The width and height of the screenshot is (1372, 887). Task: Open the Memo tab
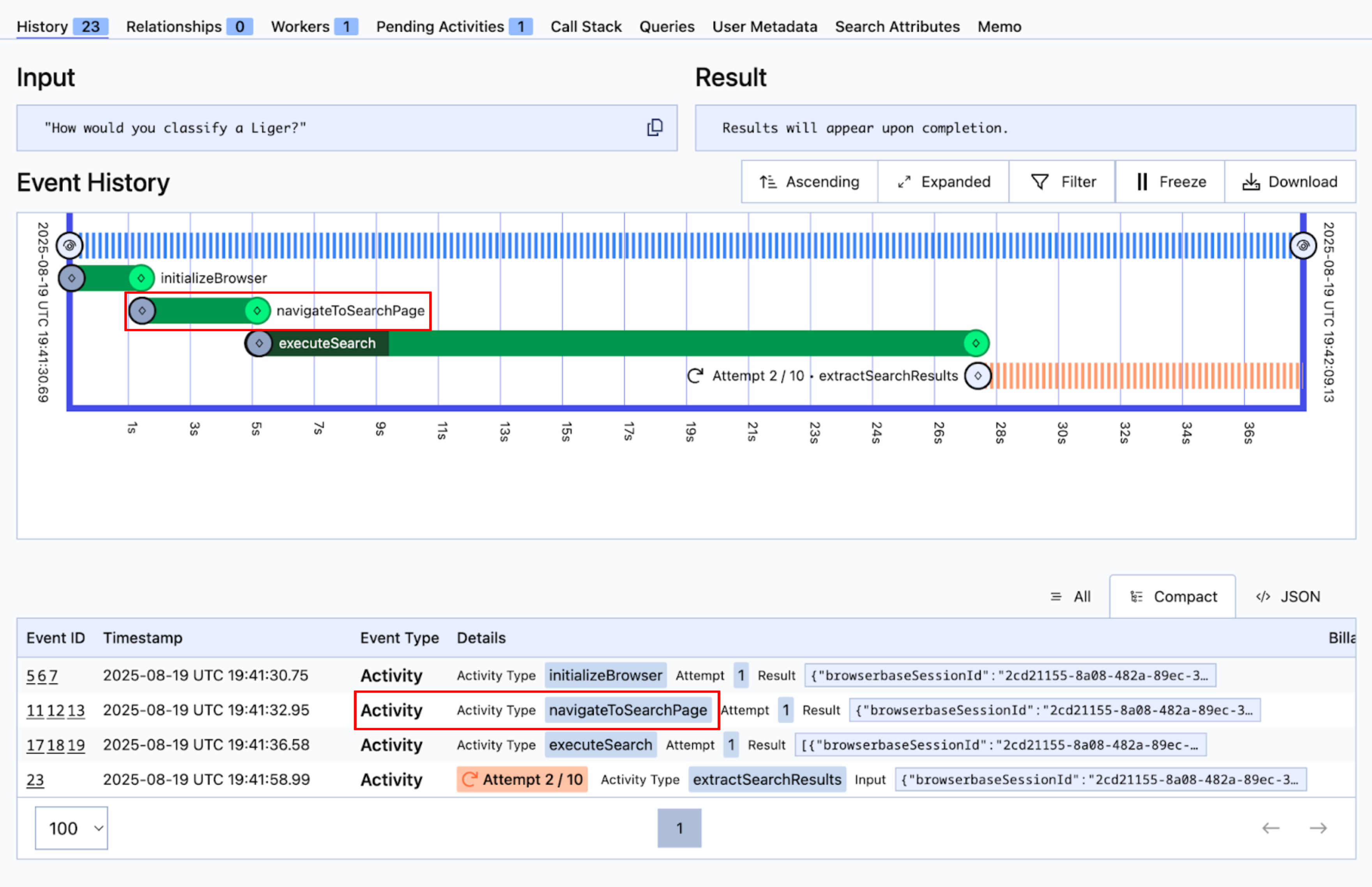999,27
